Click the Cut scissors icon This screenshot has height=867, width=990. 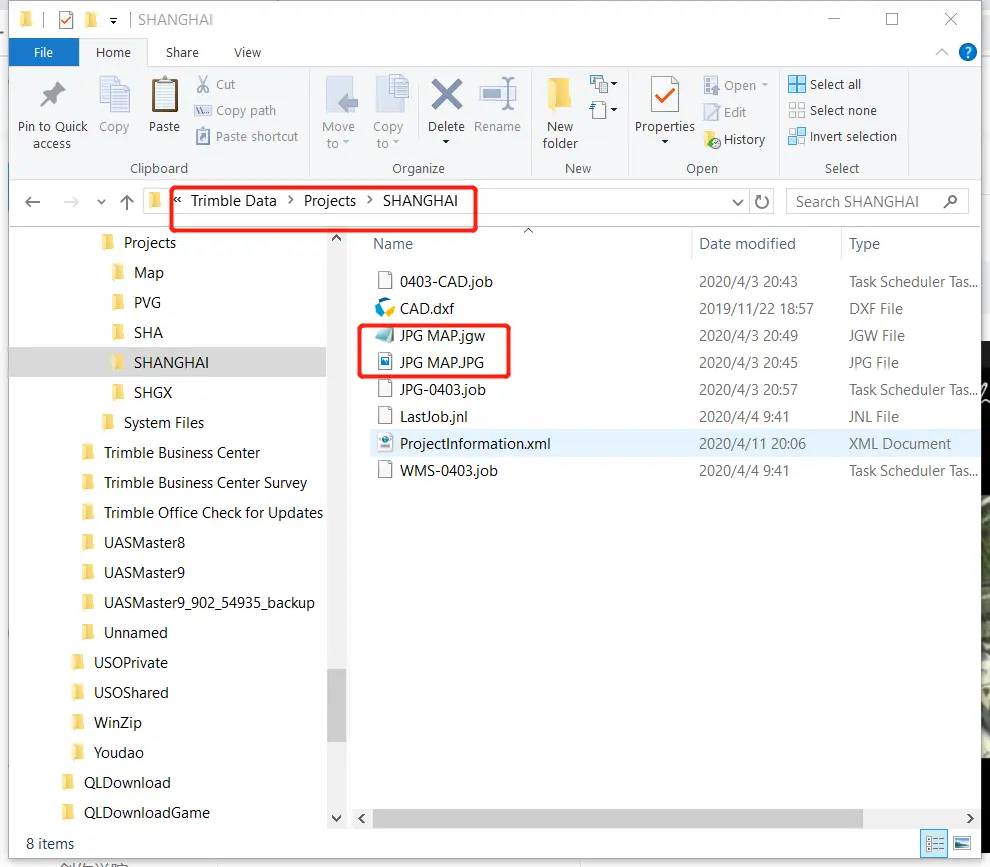(203, 84)
